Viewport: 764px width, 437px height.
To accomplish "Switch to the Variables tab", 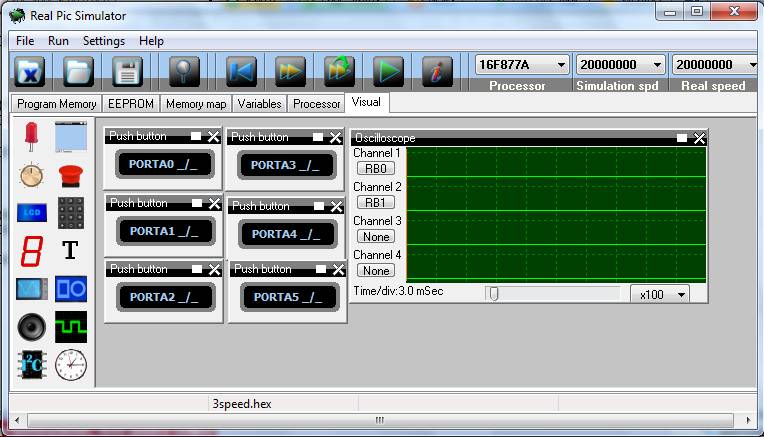I will [259, 104].
